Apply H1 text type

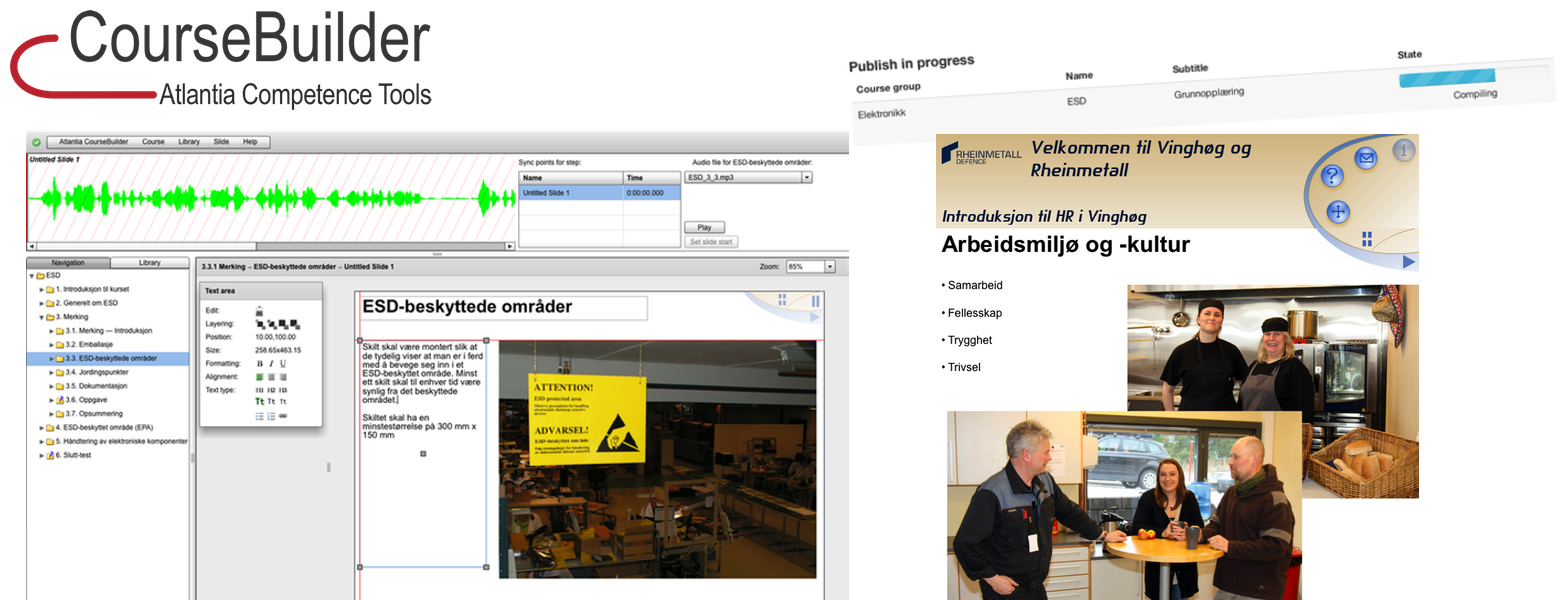click(260, 390)
